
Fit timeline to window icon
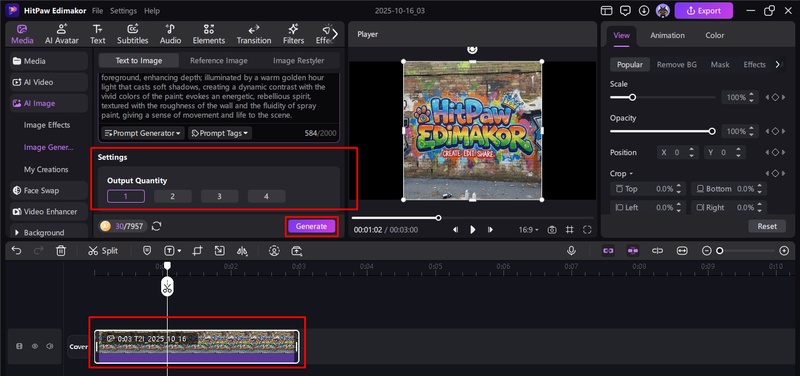pos(682,250)
